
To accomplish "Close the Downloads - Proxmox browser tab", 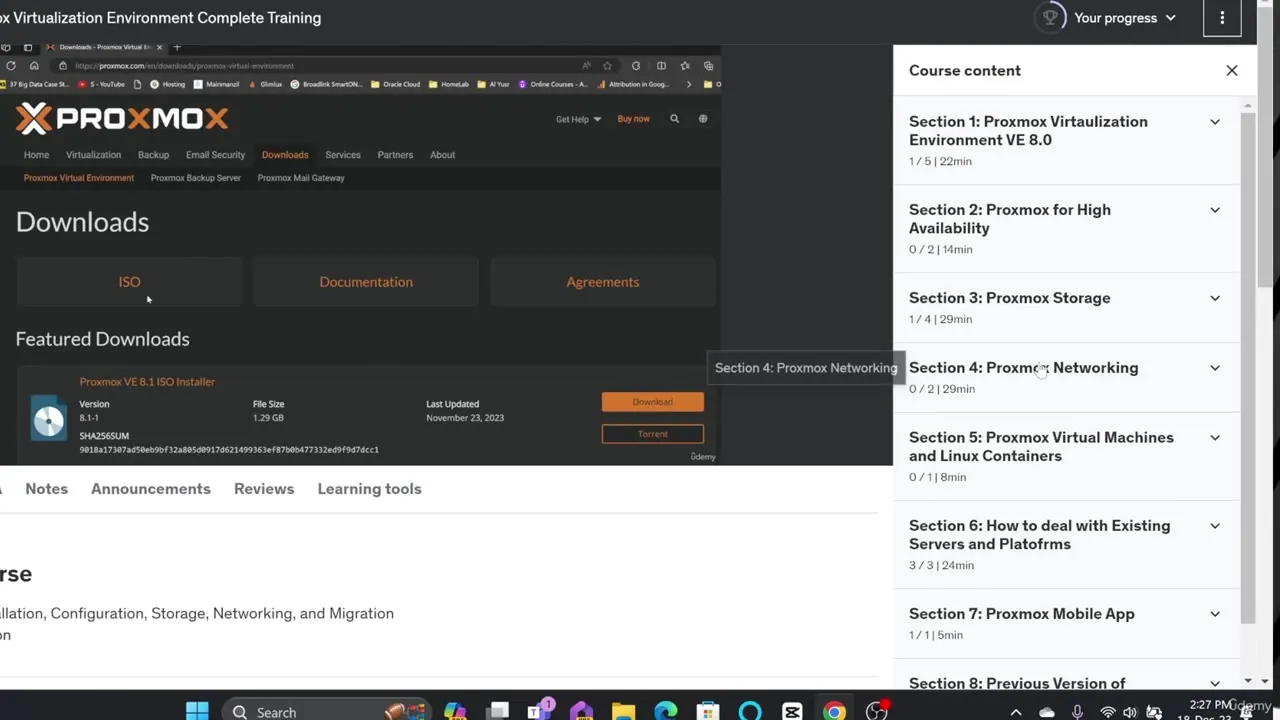I will coord(159,47).
